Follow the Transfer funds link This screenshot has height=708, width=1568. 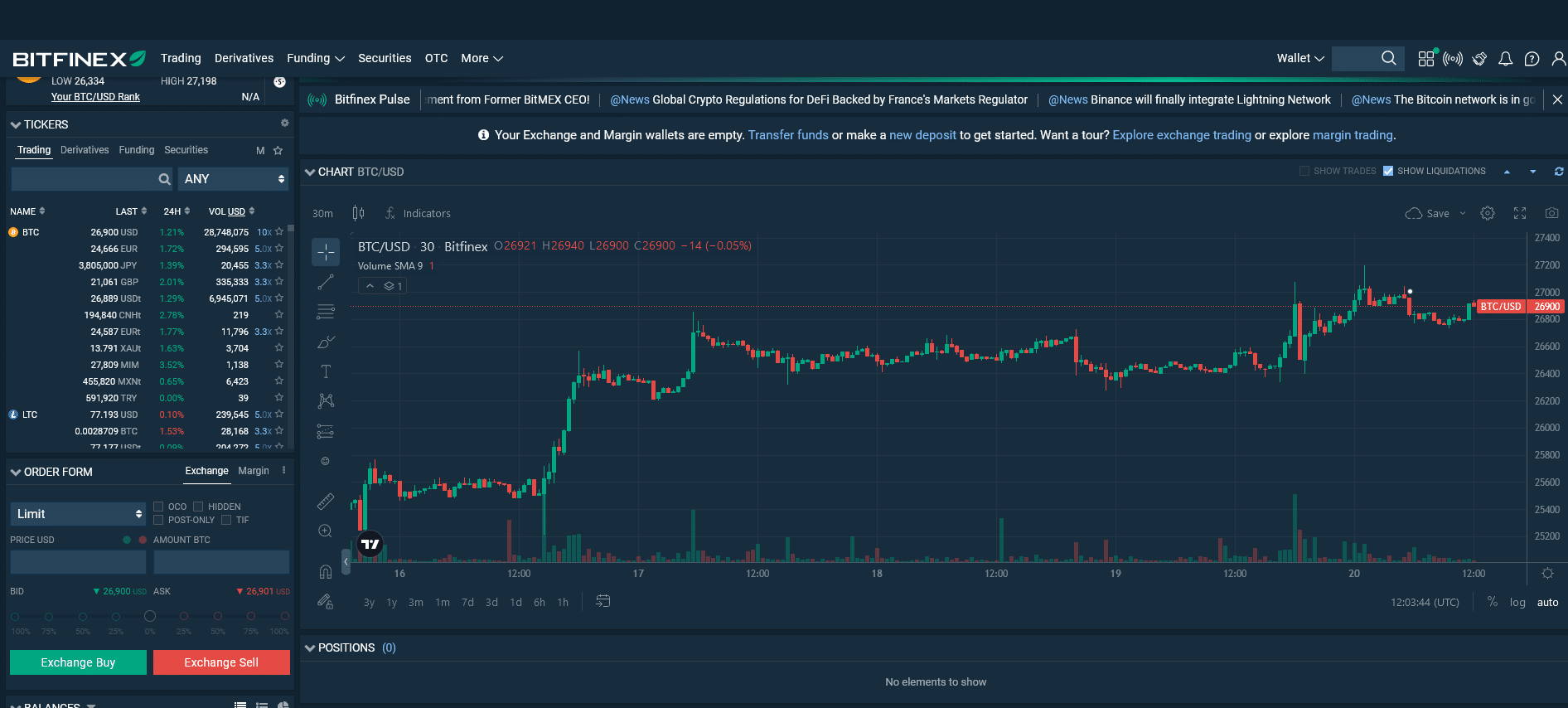[788, 135]
